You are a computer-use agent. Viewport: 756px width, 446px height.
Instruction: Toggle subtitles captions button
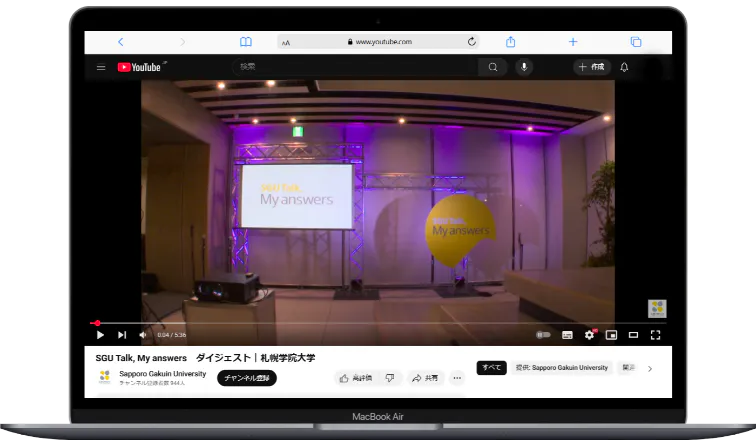[x=567, y=335]
